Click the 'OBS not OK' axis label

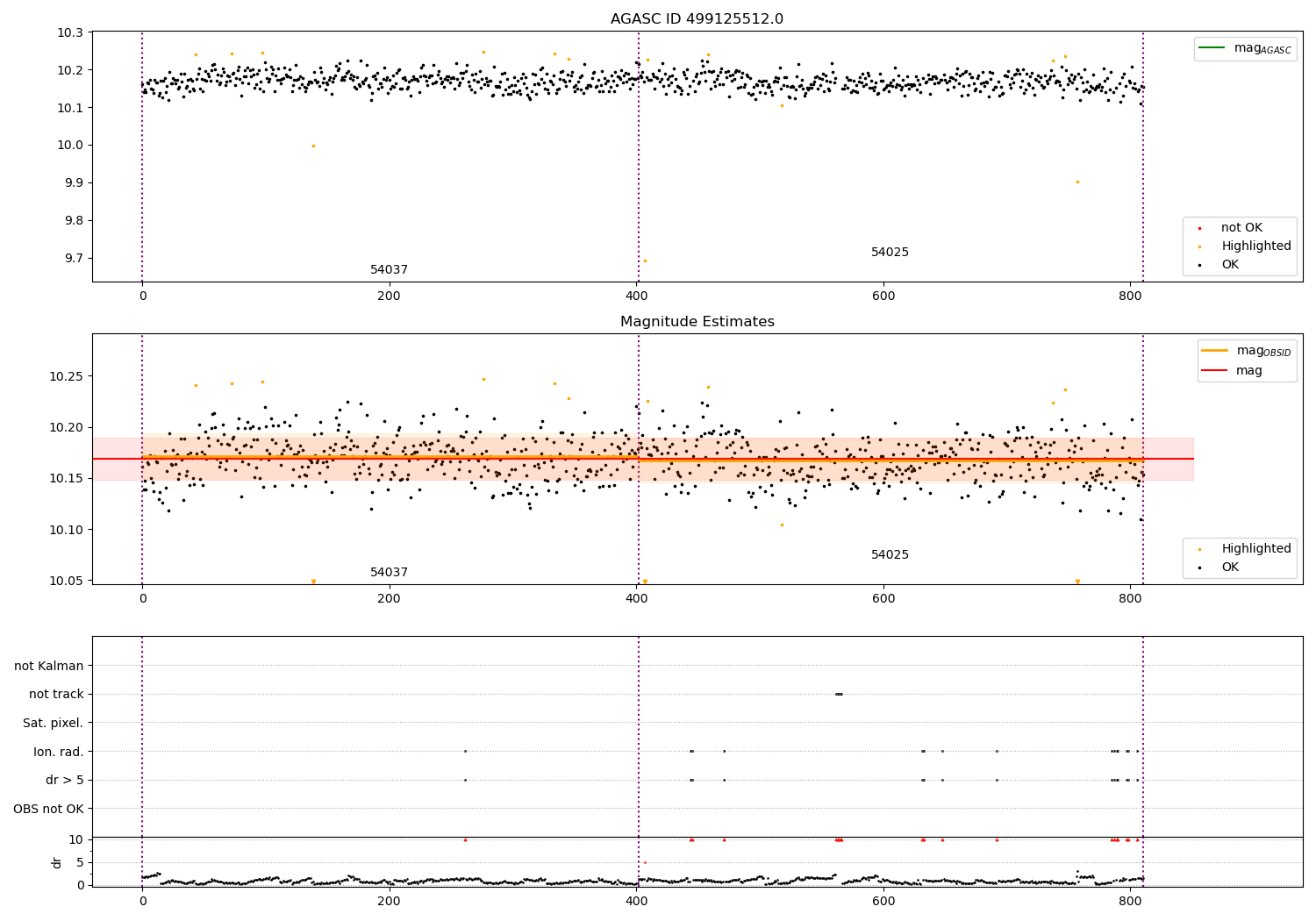pos(49,809)
